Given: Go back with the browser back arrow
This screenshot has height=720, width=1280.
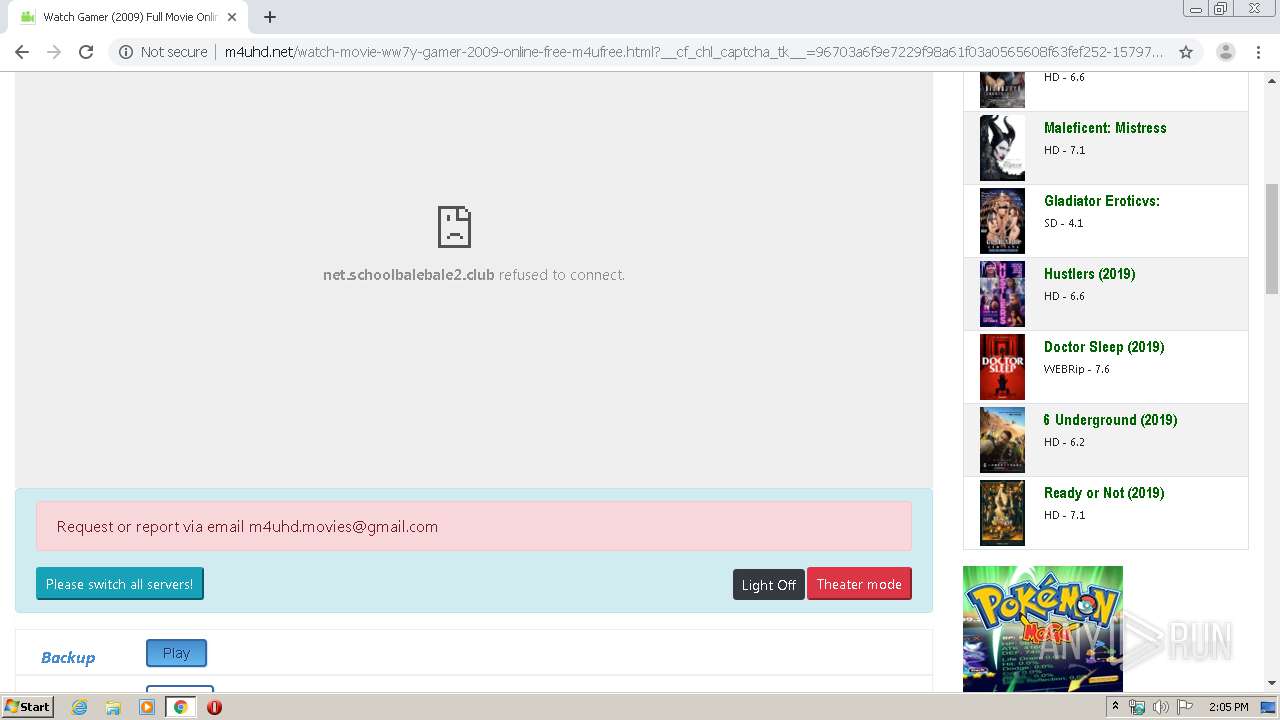Looking at the screenshot, I should click(x=22, y=52).
